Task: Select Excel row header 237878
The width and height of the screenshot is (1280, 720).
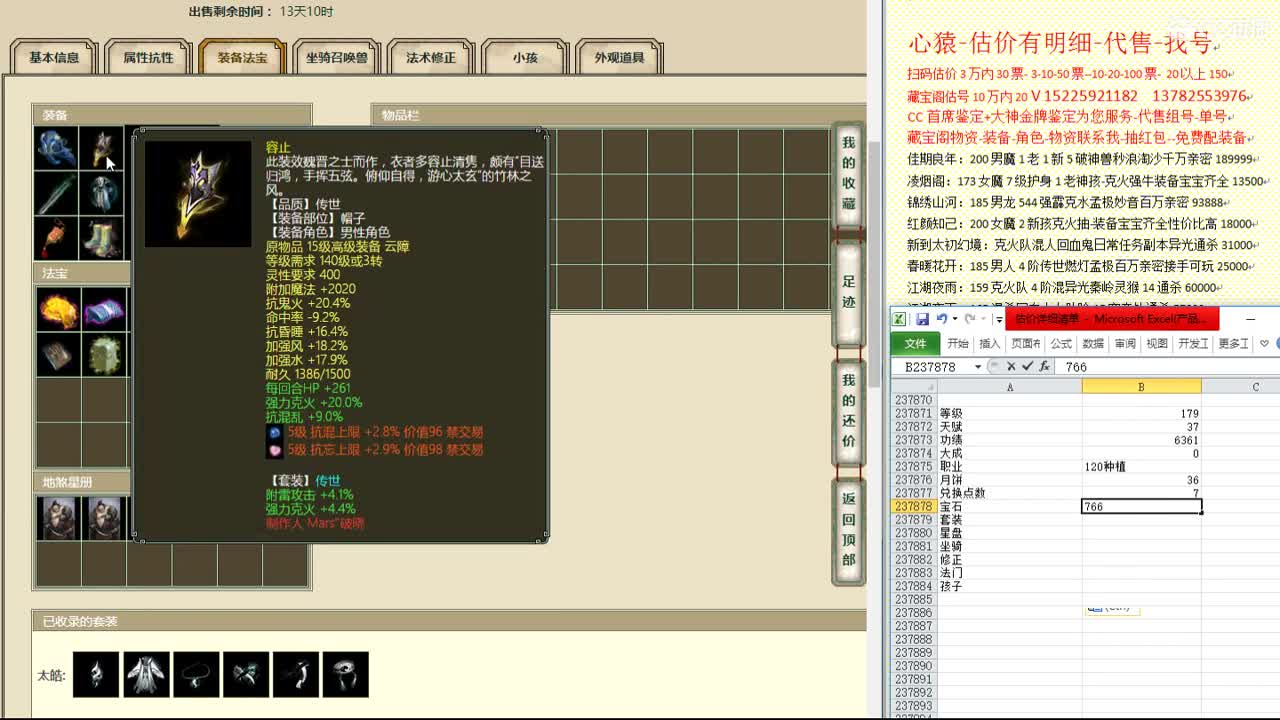Action: coord(914,507)
